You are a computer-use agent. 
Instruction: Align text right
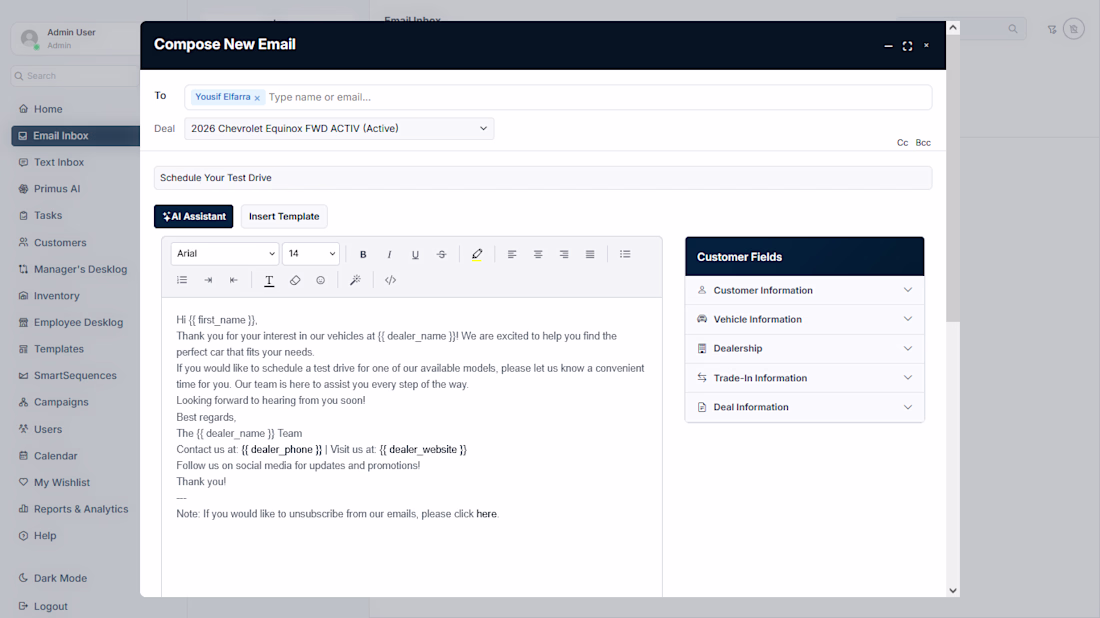click(564, 254)
